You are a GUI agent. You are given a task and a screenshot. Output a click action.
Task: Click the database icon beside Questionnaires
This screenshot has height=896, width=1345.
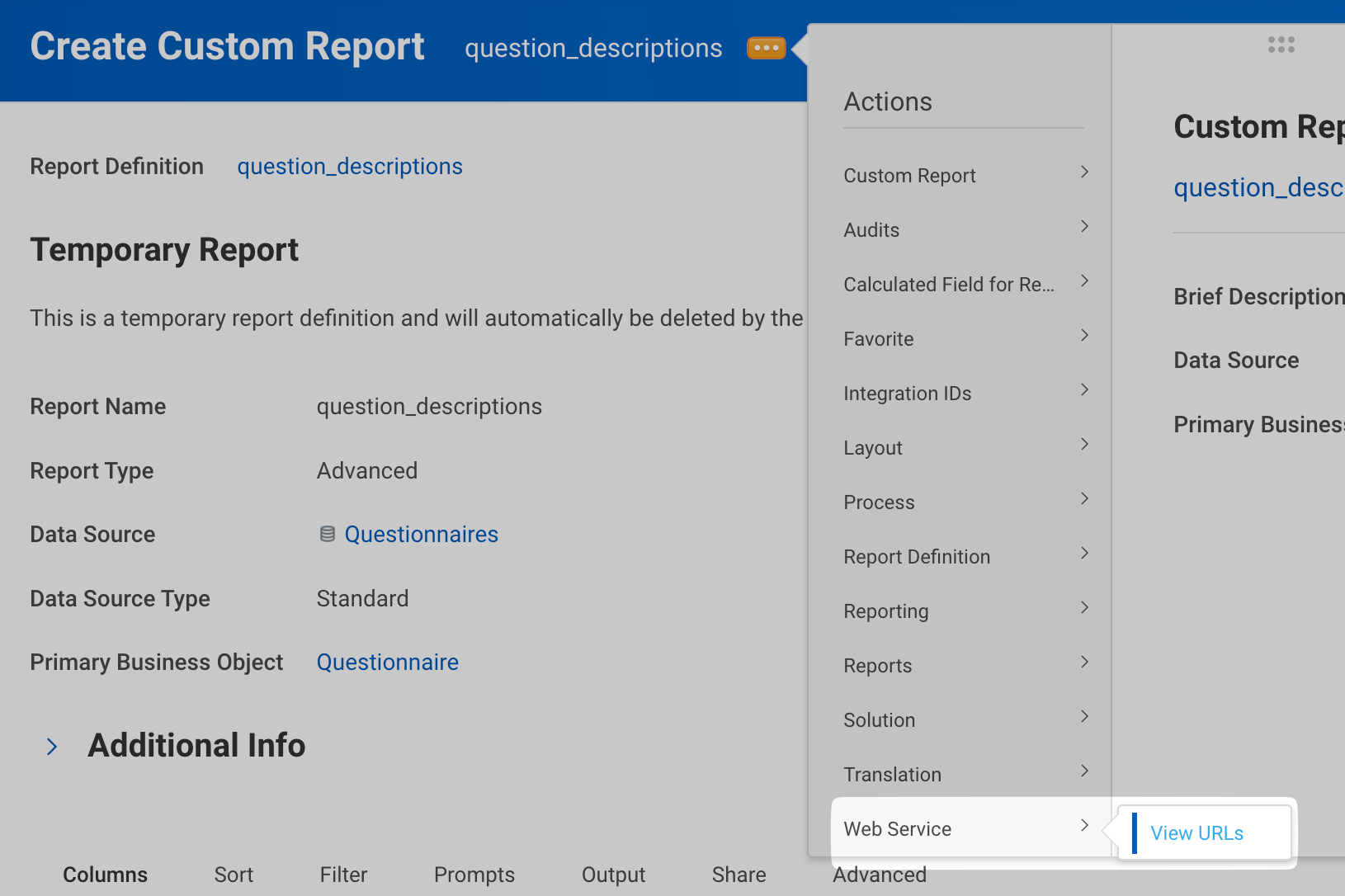tap(328, 535)
